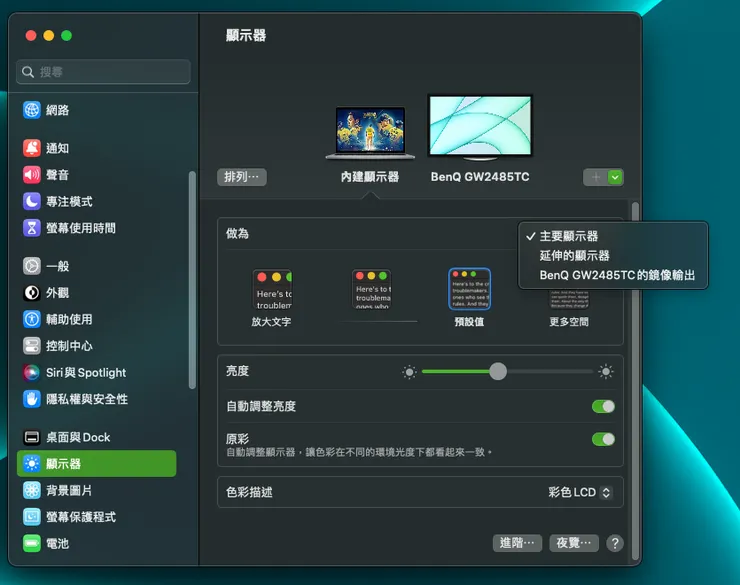Open the 聲音 speaker icon
Screen dimensions: 740x585
click(x=32, y=175)
